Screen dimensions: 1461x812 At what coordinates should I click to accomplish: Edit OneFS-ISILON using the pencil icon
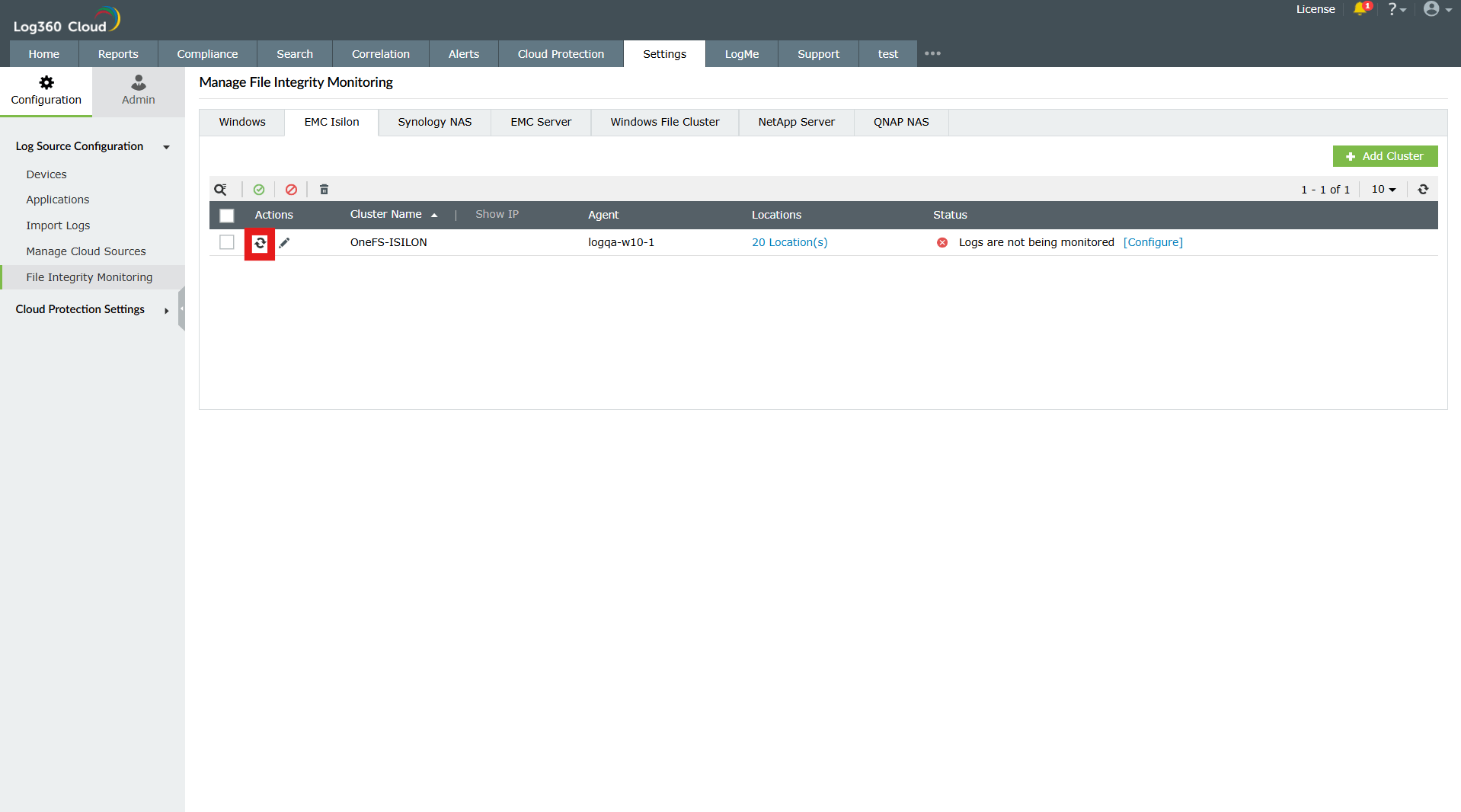pyautogui.click(x=285, y=242)
